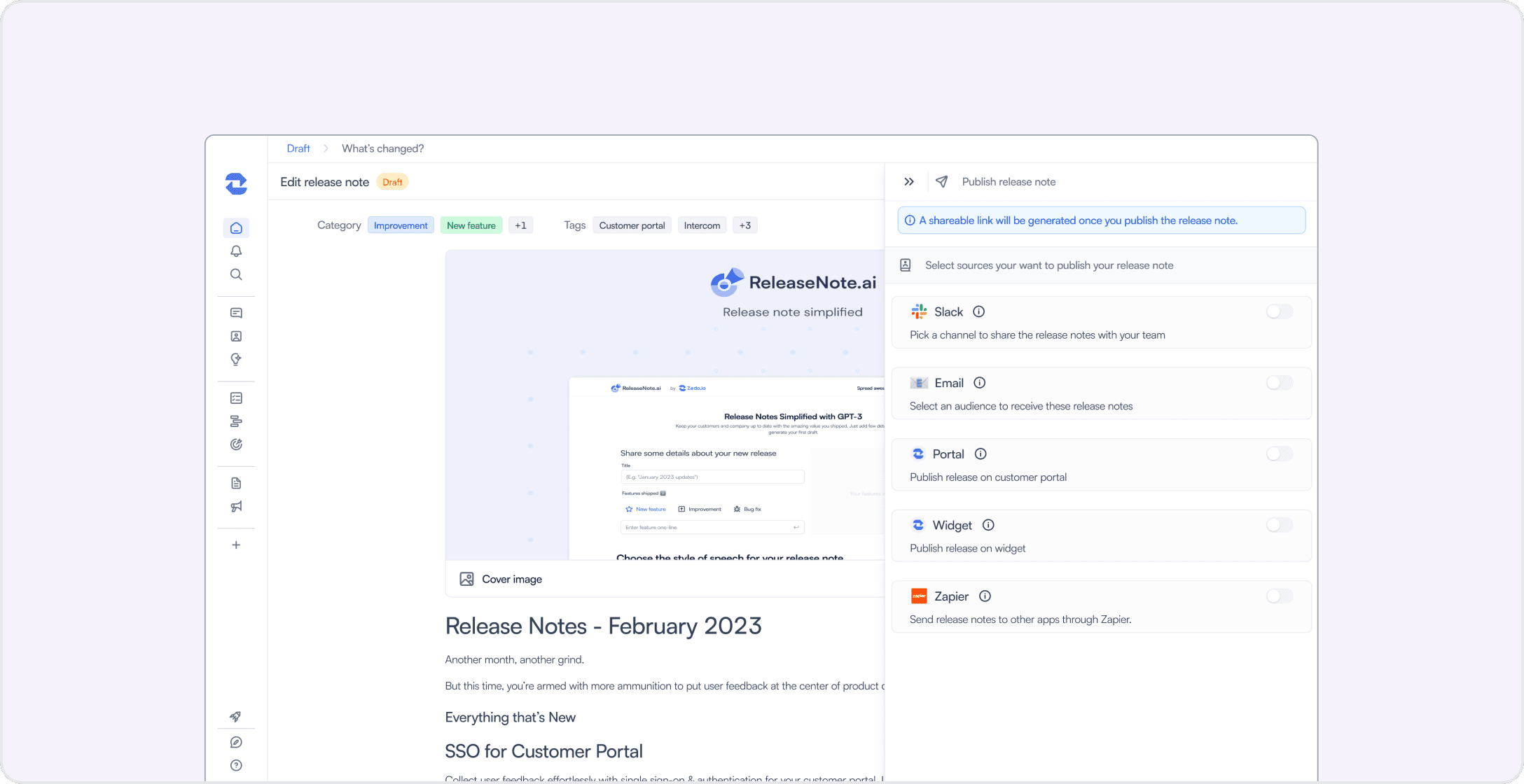Expand the +3 more tags chip

tap(745, 225)
